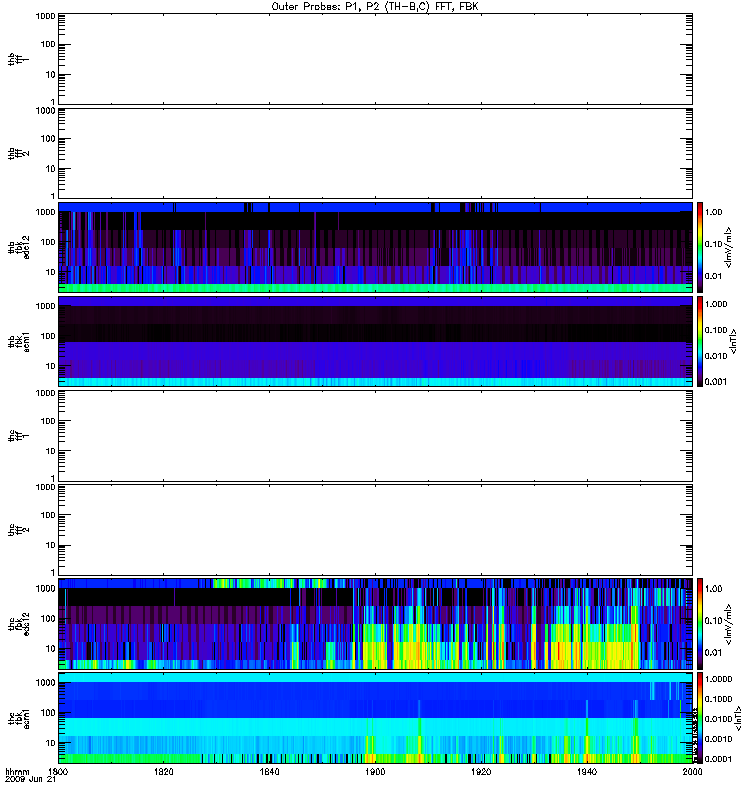Viewport: 750px width, 800px height.
Task: Click the empty thc fff 2 panel
Action: point(375,529)
